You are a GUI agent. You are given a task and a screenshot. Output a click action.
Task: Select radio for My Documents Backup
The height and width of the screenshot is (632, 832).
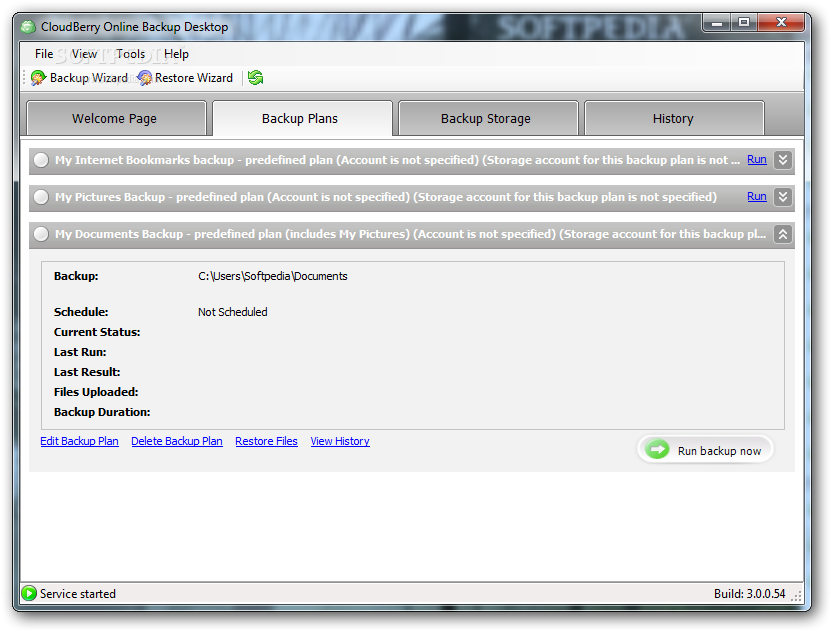tap(41, 234)
